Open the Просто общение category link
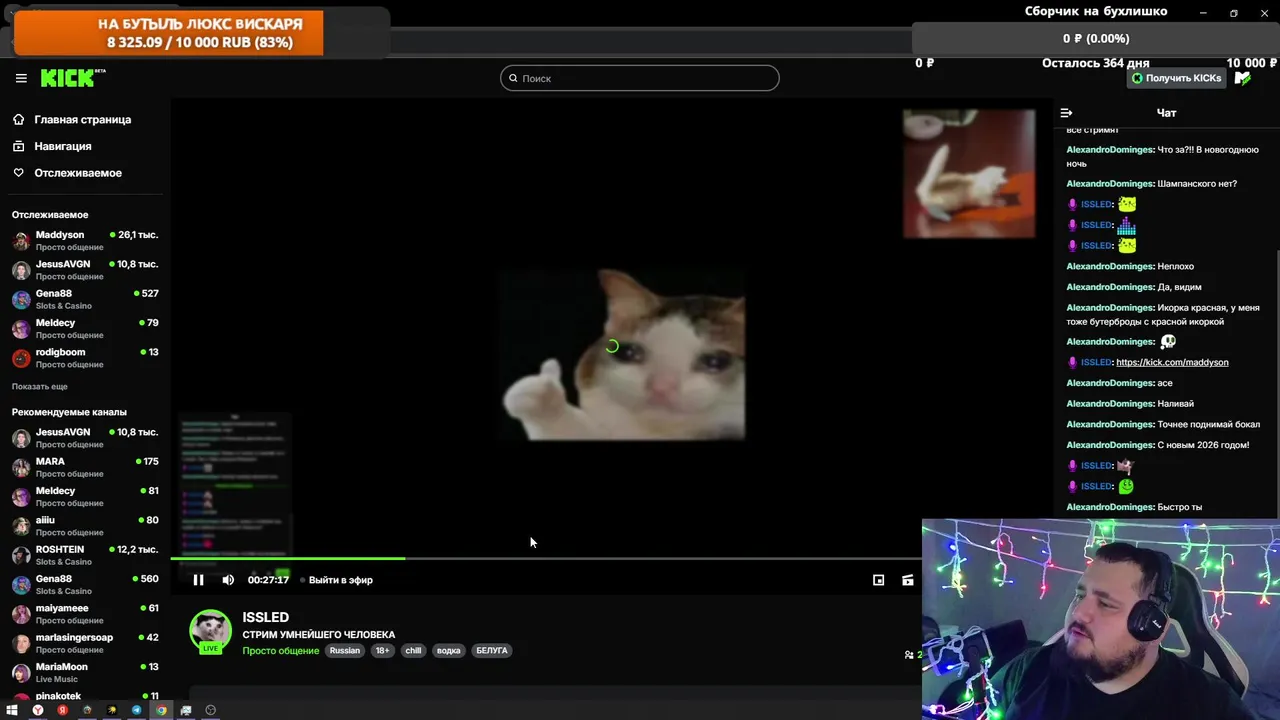 [281, 650]
